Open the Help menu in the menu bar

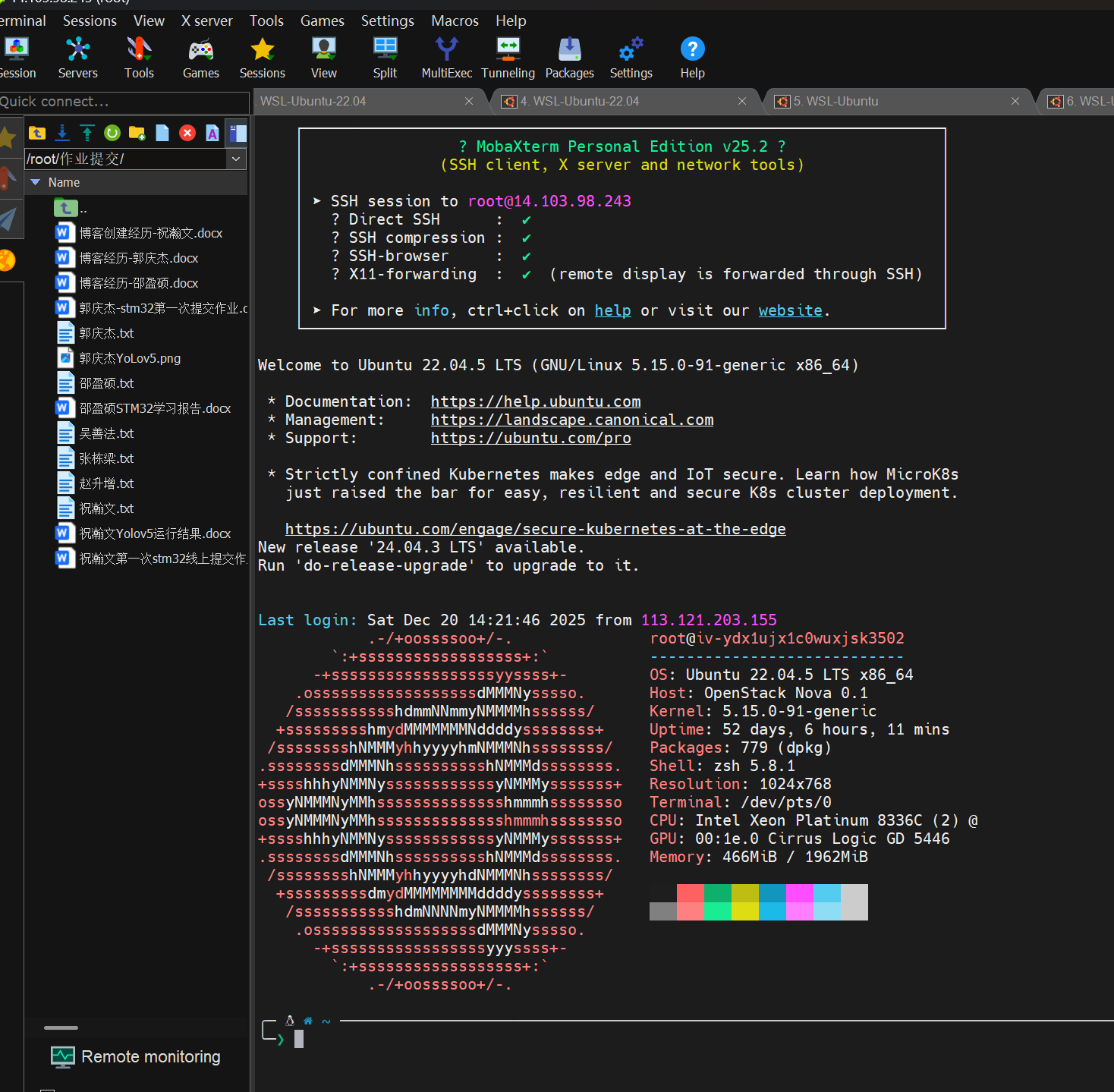click(x=511, y=20)
